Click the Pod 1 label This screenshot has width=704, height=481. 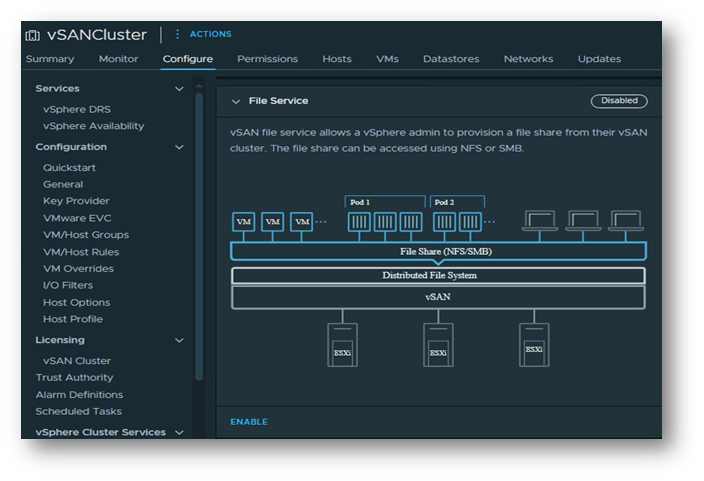tap(360, 203)
